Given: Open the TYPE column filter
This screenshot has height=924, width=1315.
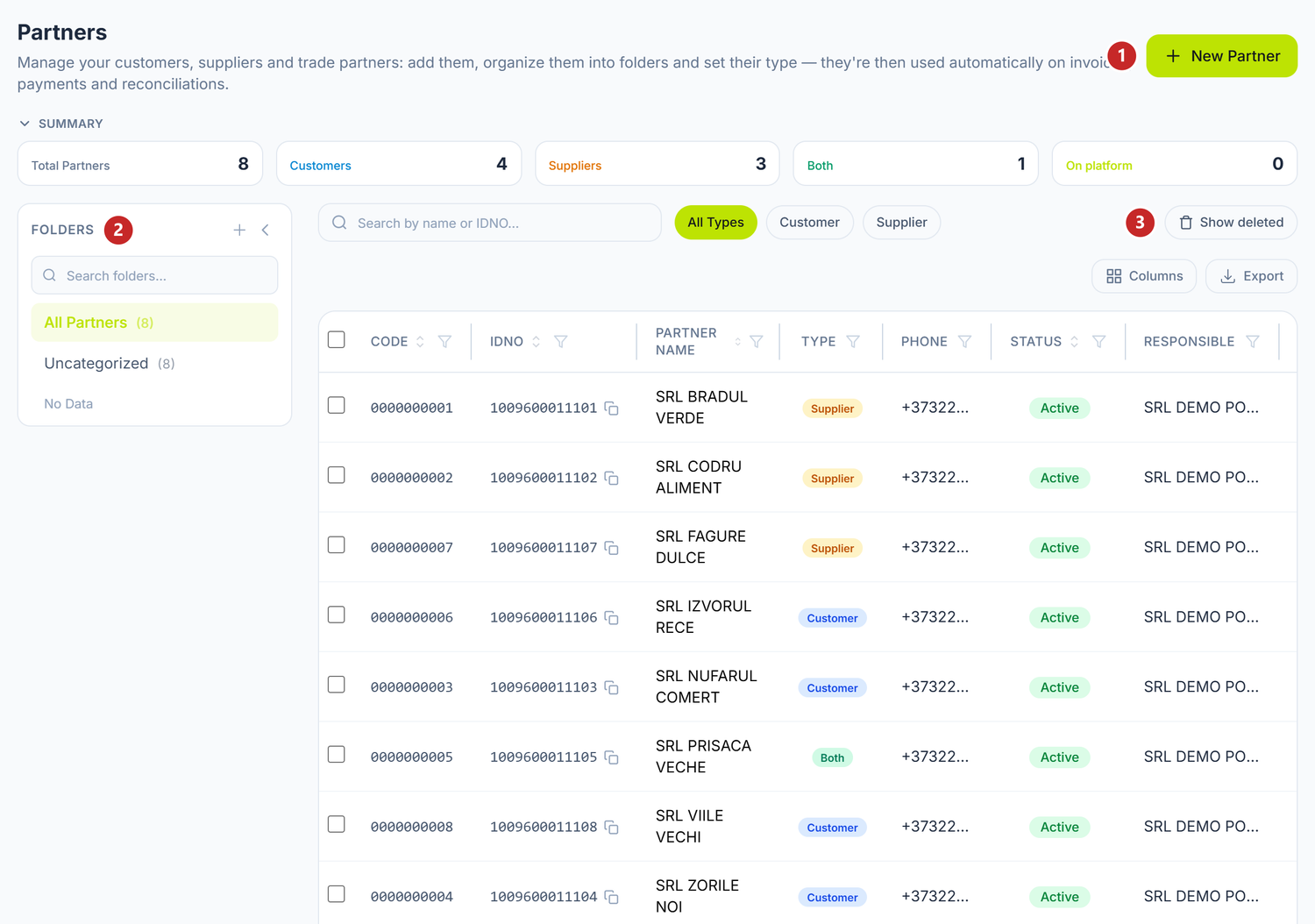Looking at the screenshot, I should tap(853, 342).
